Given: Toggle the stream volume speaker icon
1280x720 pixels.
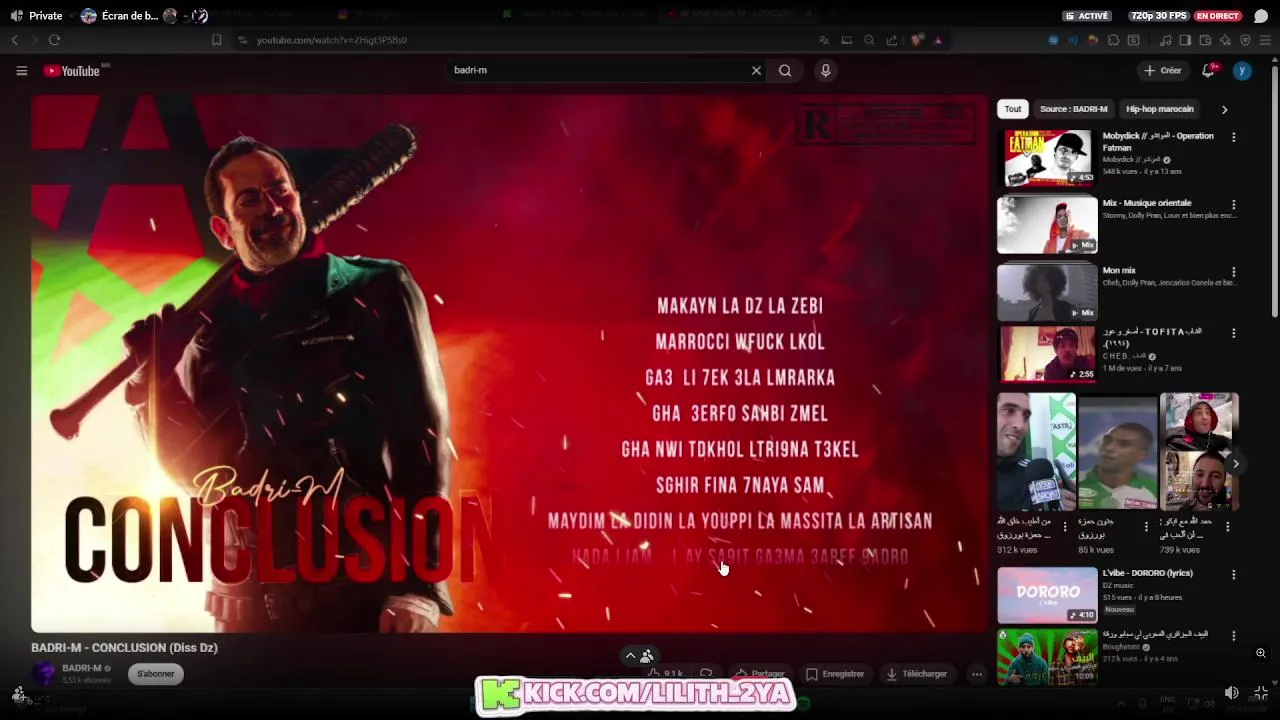Looking at the screenshot, I should coord(1232,692).
